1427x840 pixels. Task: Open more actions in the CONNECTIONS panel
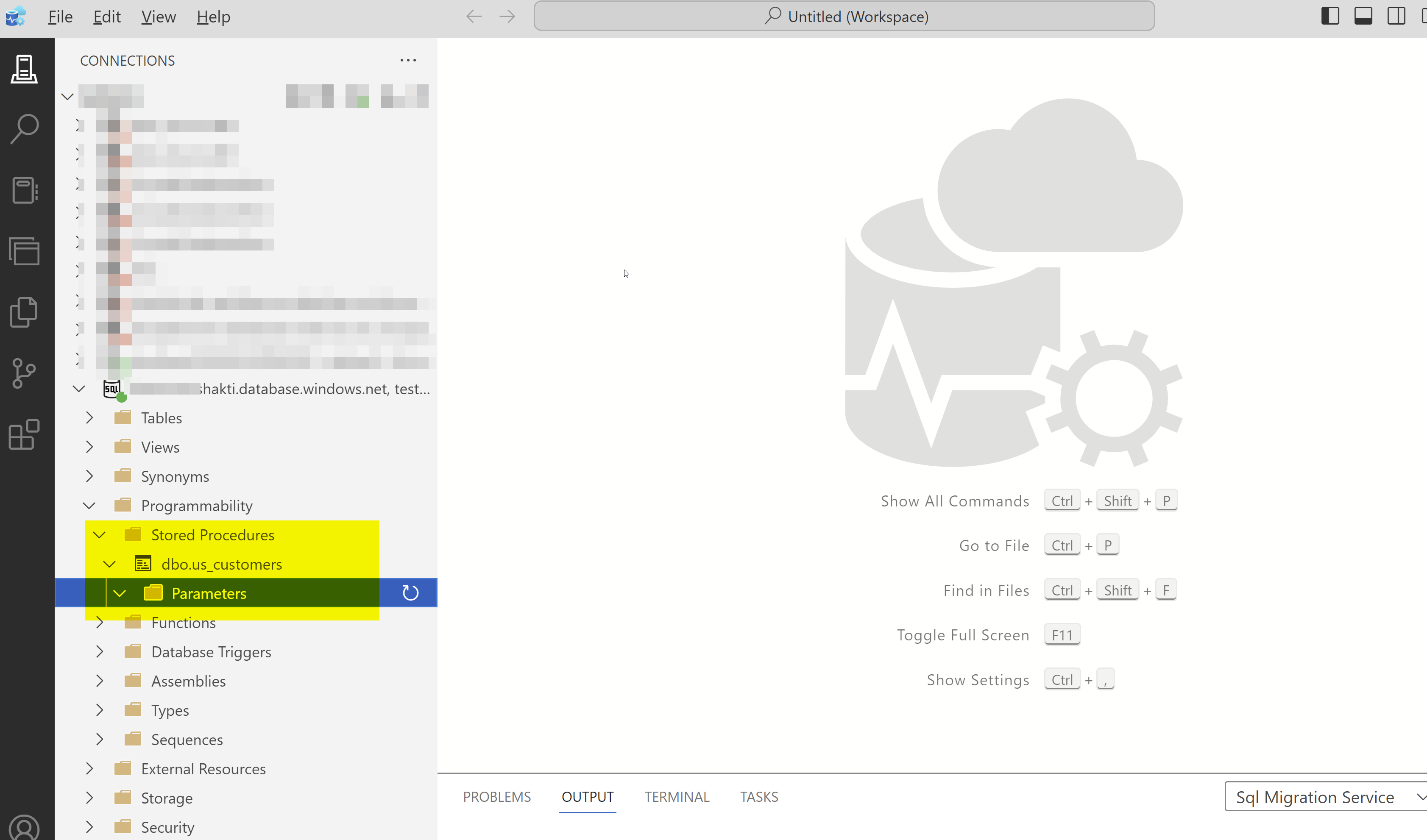[x=408, y=60]
